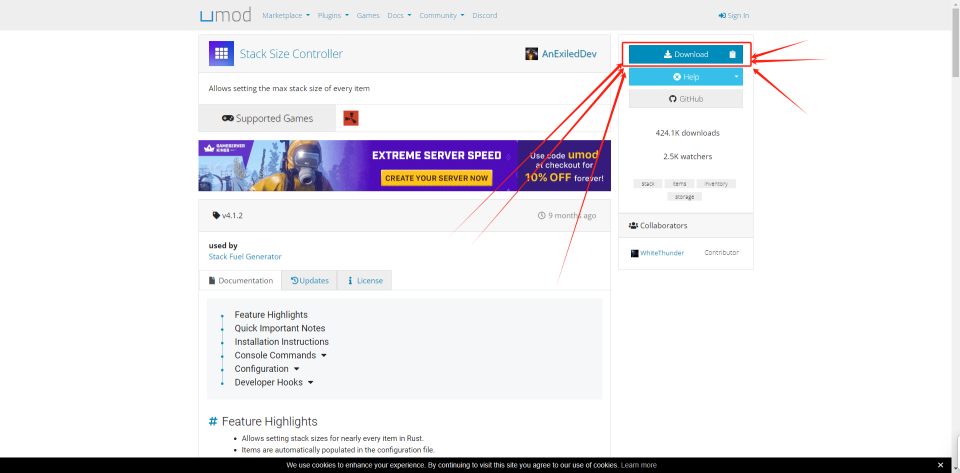Click the Stack Size Controller plugin icon

point(221,53)
